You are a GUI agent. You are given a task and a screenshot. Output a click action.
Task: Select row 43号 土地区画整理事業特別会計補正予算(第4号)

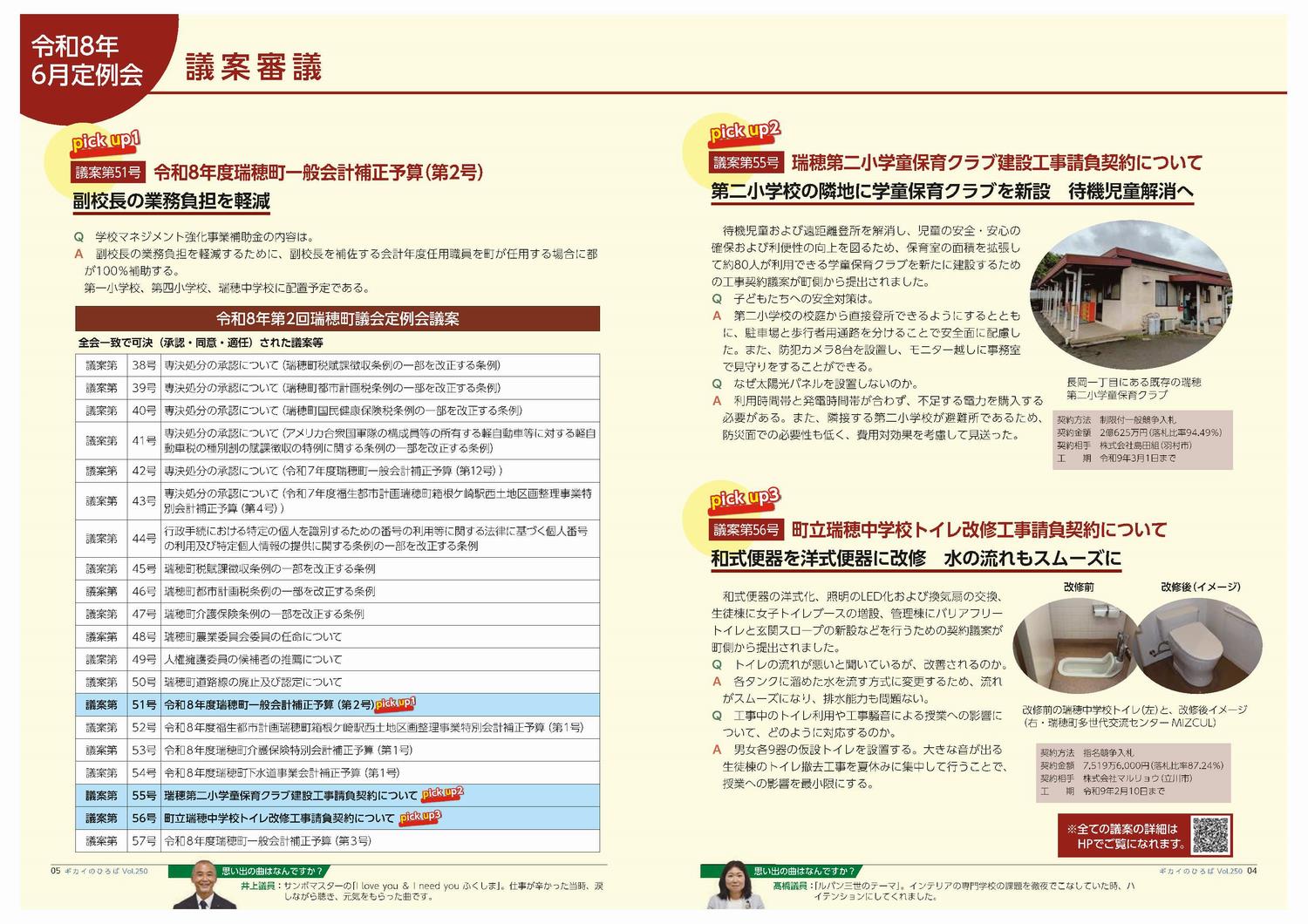coord(337,501)
